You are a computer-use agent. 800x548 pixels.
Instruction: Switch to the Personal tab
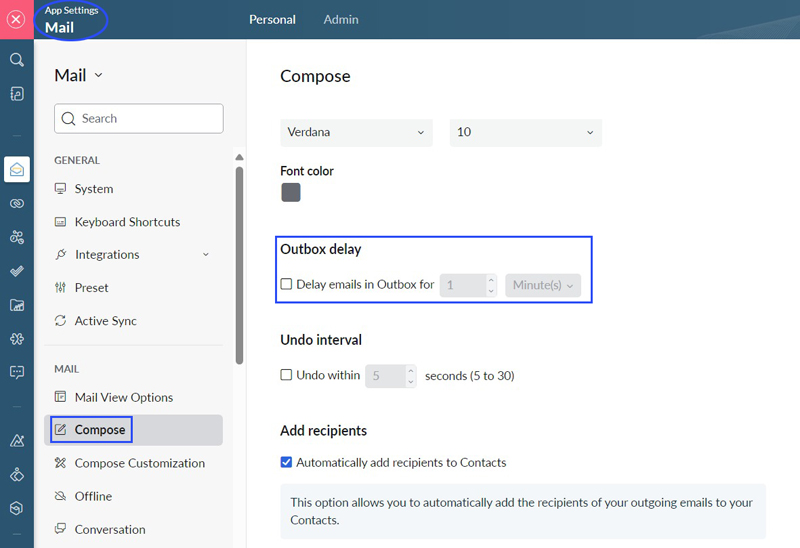272,19
